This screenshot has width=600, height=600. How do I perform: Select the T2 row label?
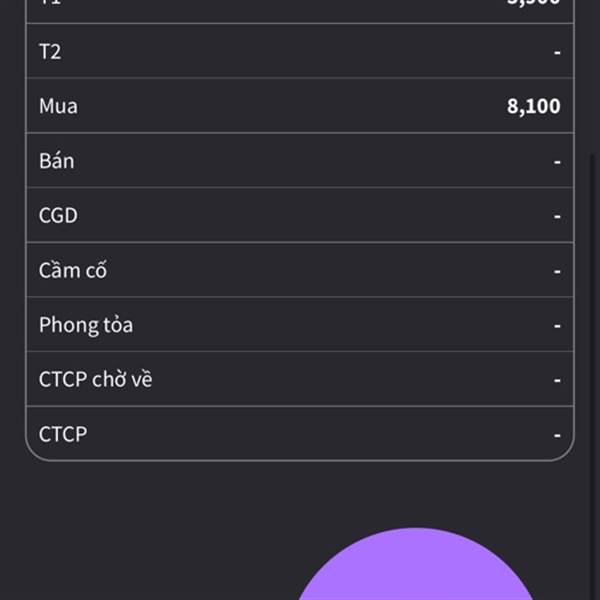click(x=50, y=51)
